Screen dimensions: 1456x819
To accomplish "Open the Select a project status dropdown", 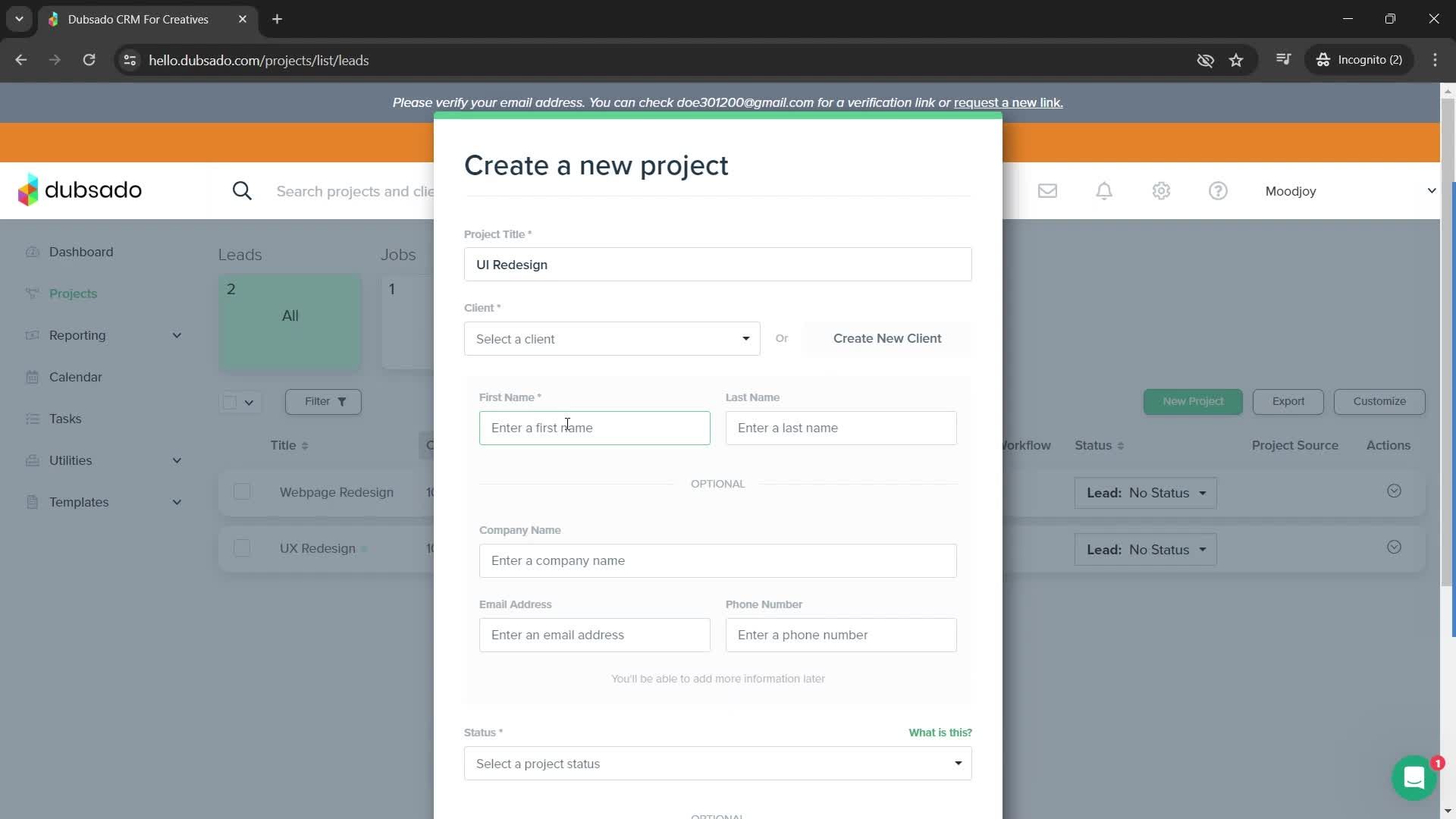I will [x=717, y=764].
